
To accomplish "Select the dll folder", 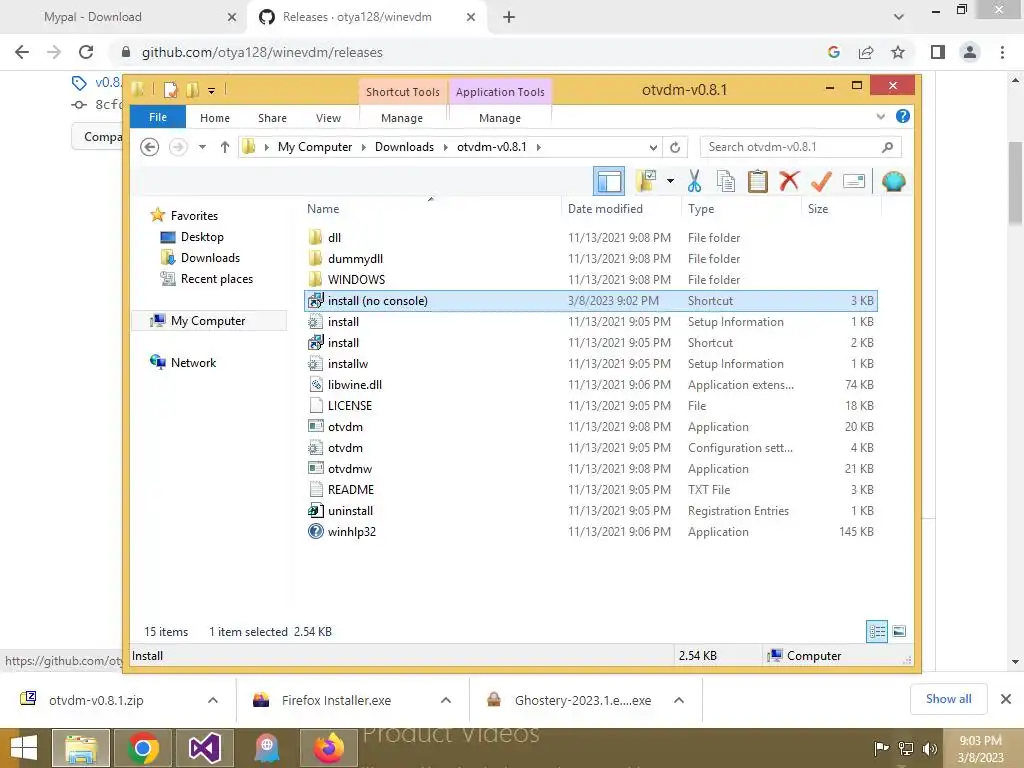I will click(591, 238).
